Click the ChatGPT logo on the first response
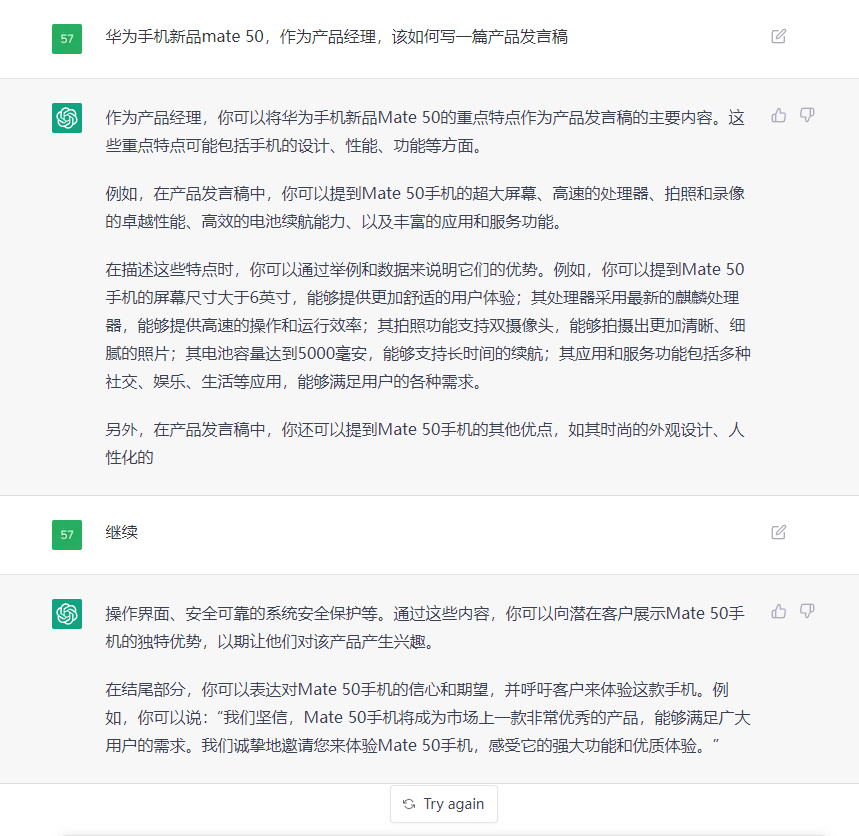Screen dimensions: 859x836 pos(67,118)
